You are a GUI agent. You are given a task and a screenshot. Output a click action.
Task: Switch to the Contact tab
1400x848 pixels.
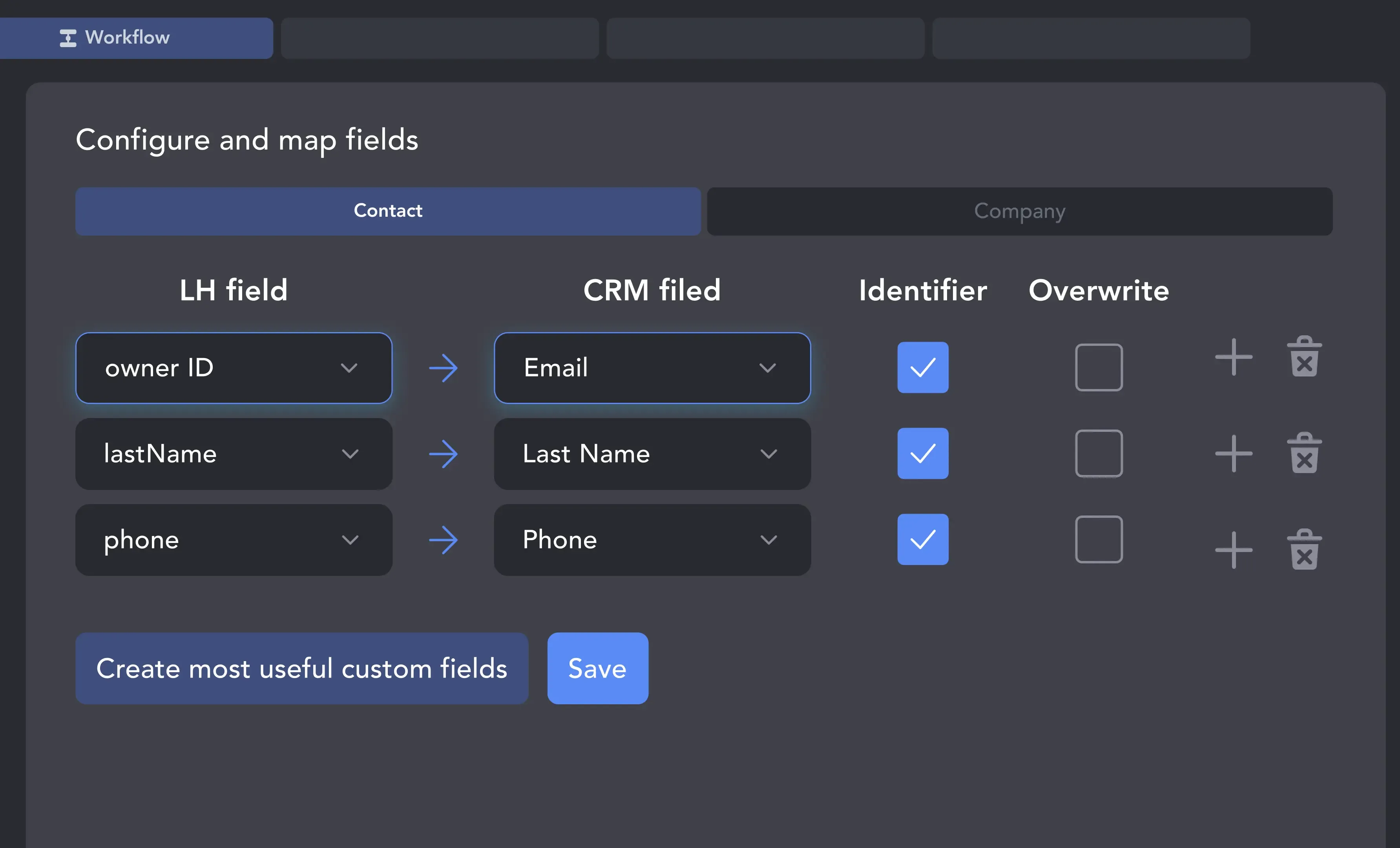tap(388, 211)
